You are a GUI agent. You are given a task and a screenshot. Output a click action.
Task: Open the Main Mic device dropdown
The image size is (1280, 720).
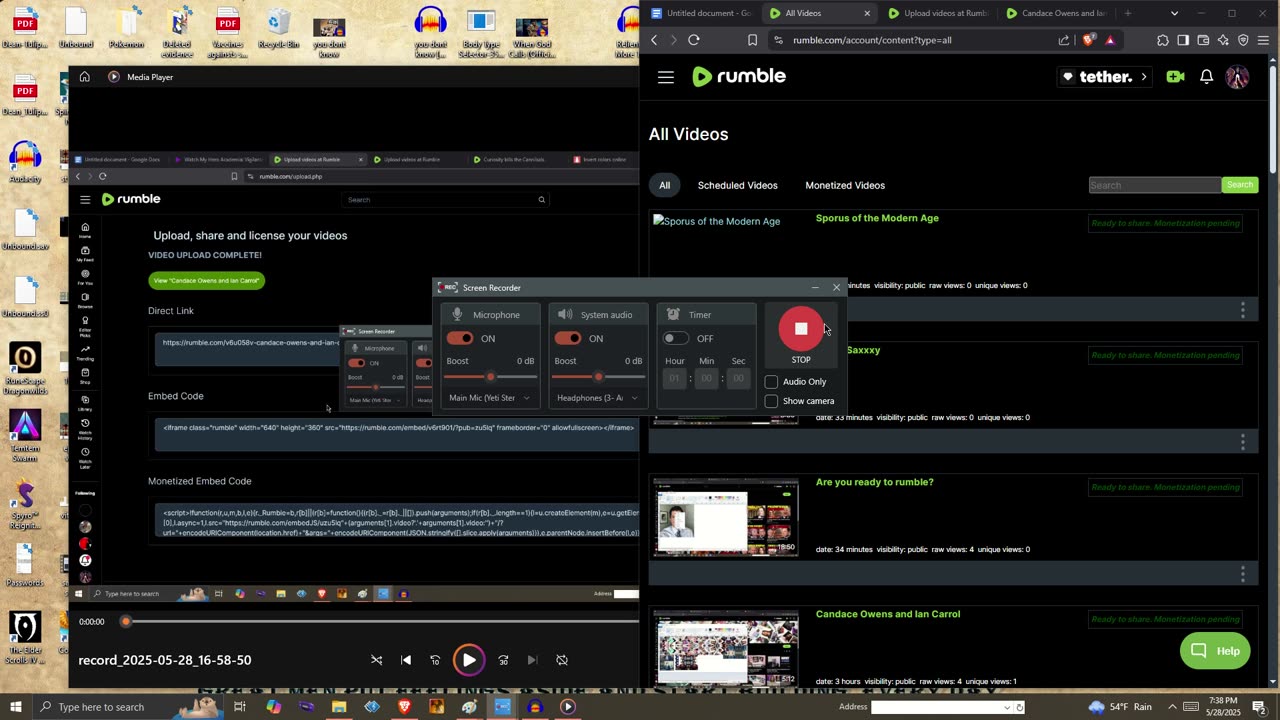click(490, 398)
